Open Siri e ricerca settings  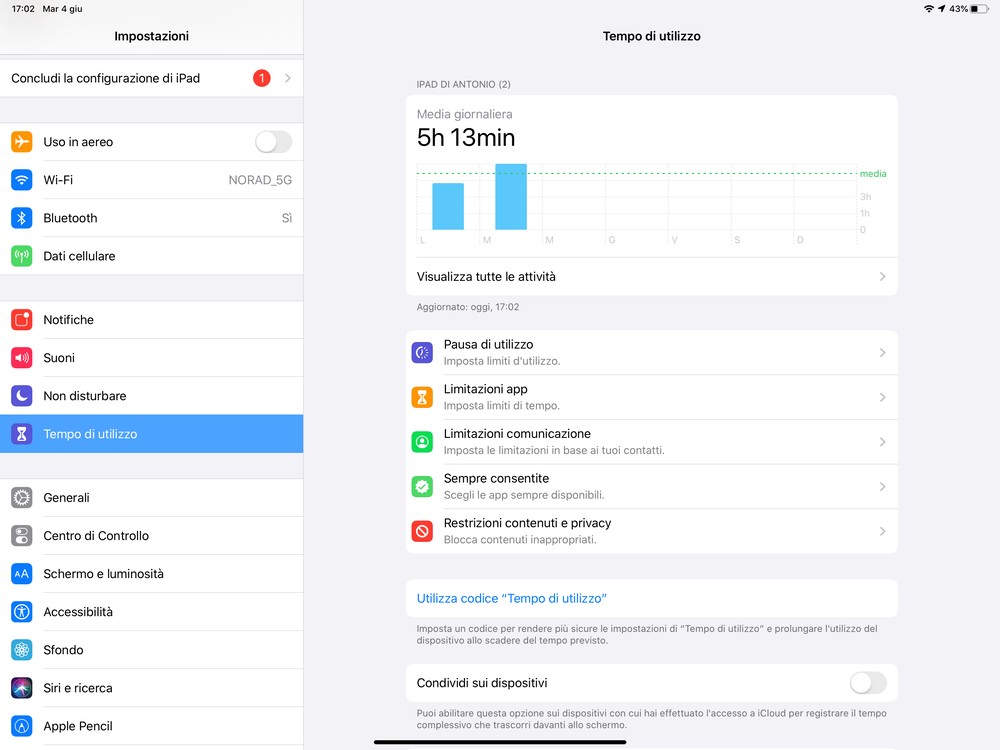pos(151,688)
